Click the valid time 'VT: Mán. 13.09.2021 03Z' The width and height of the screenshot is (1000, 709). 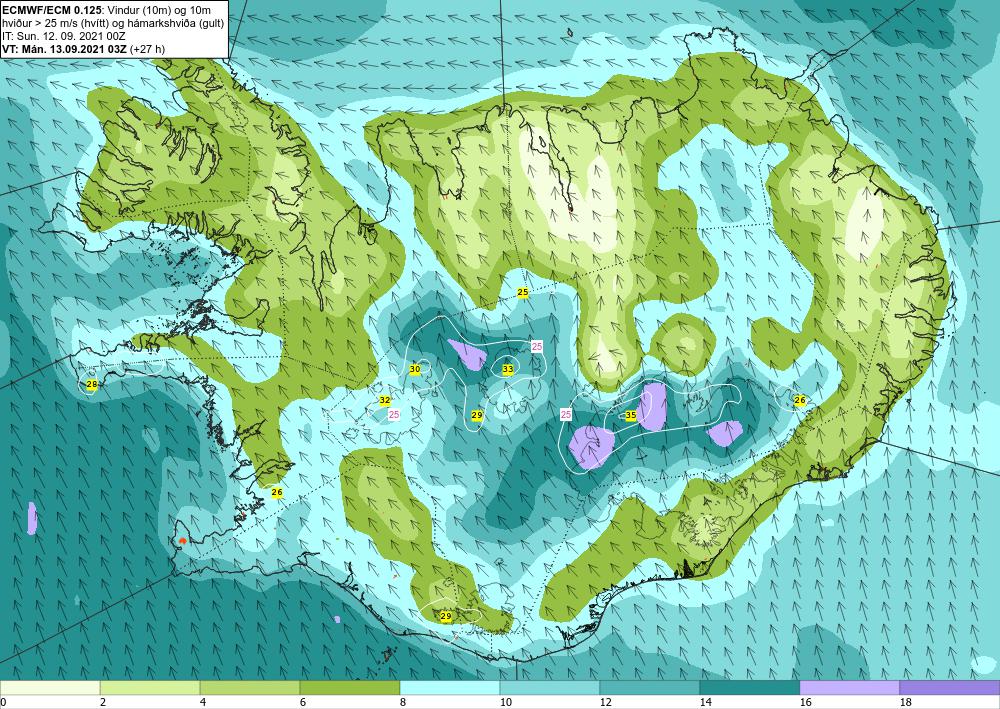coord(66,48)
